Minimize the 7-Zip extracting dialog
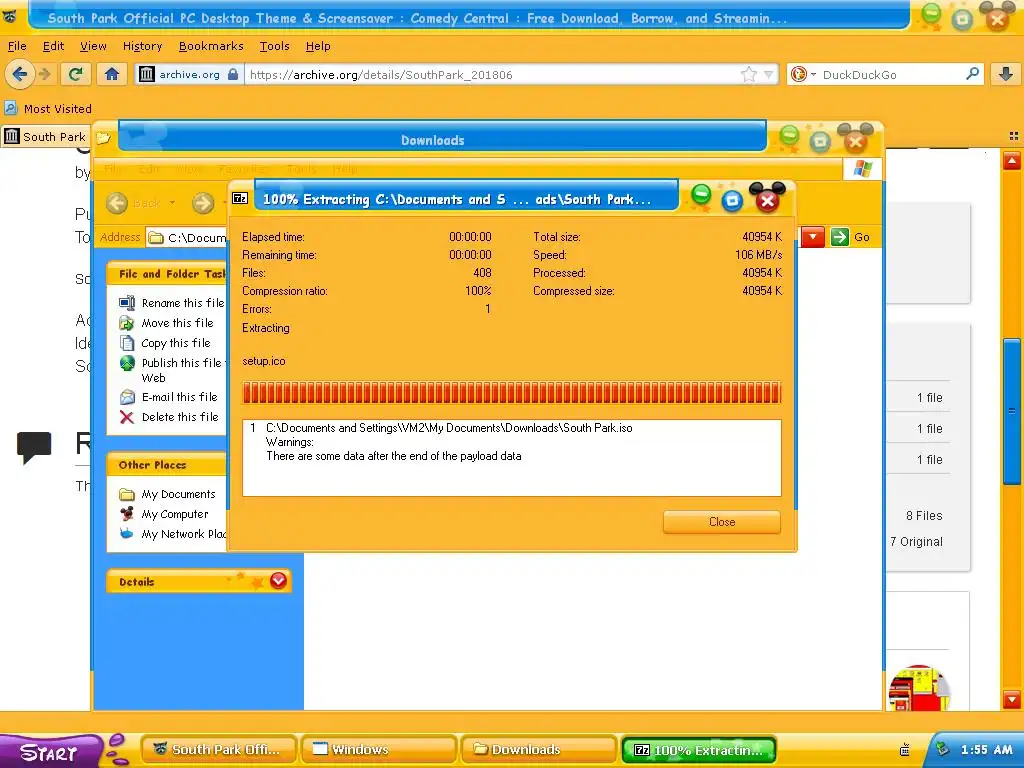Viewport: 1024px width, 768px height. 701,195
